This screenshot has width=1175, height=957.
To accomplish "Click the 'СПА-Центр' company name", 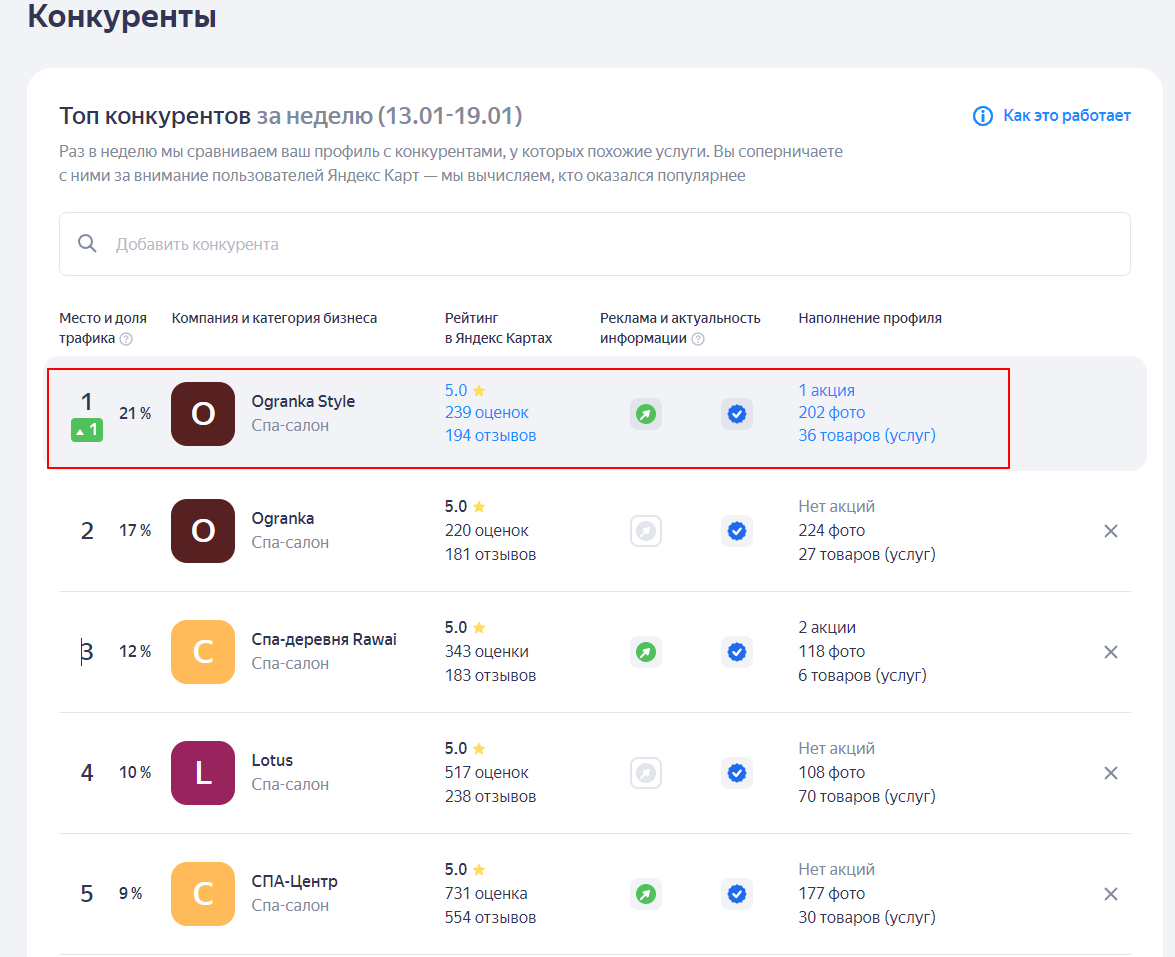I will coord(294,881).
